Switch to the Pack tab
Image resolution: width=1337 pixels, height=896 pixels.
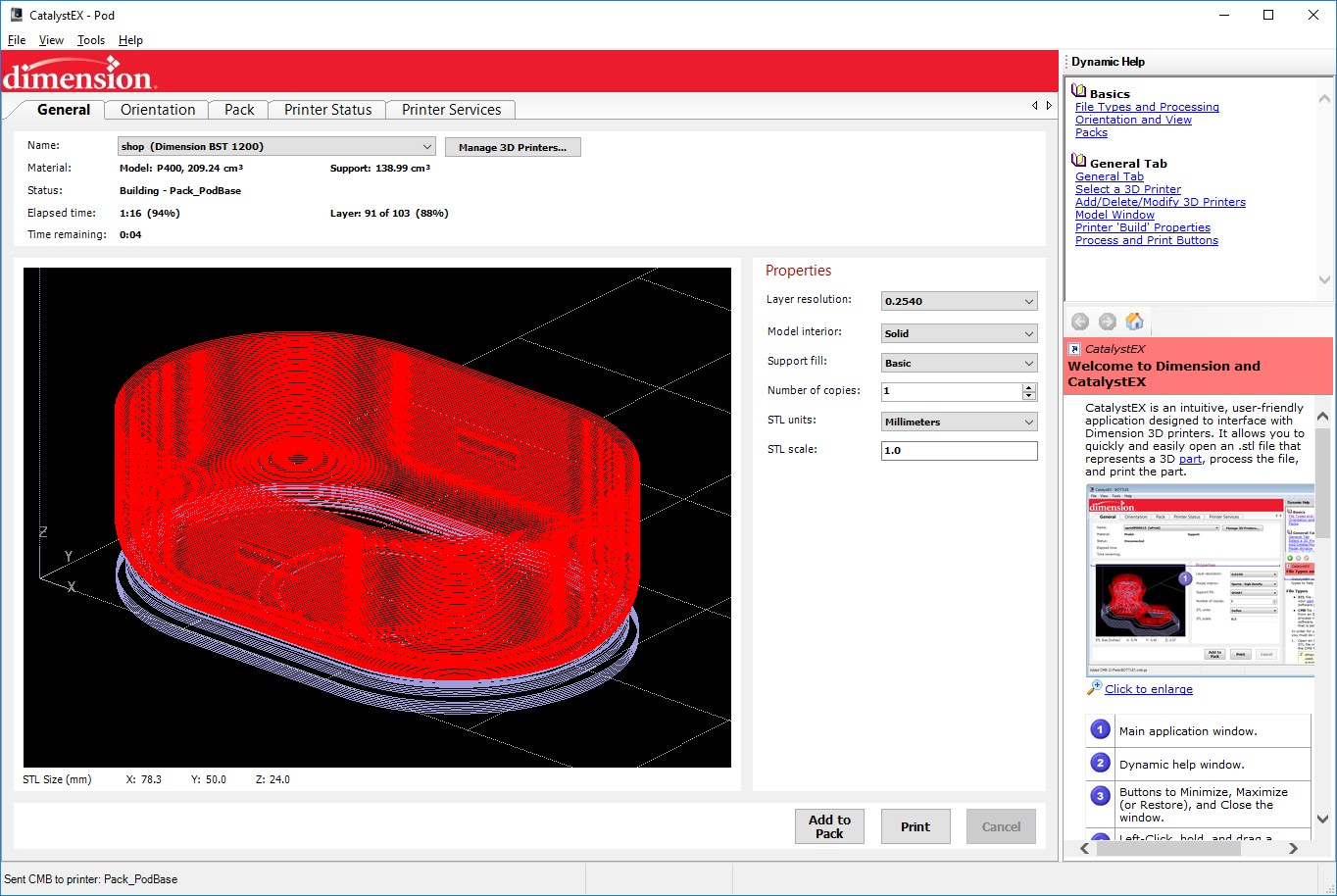(x=239, y=110)
